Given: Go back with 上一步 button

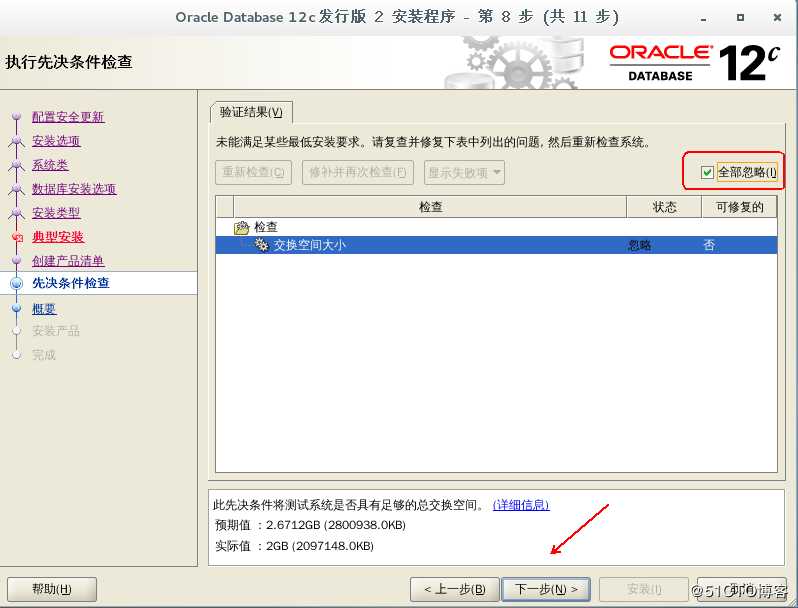Looking at the screenshot, I should pos(454,589).
